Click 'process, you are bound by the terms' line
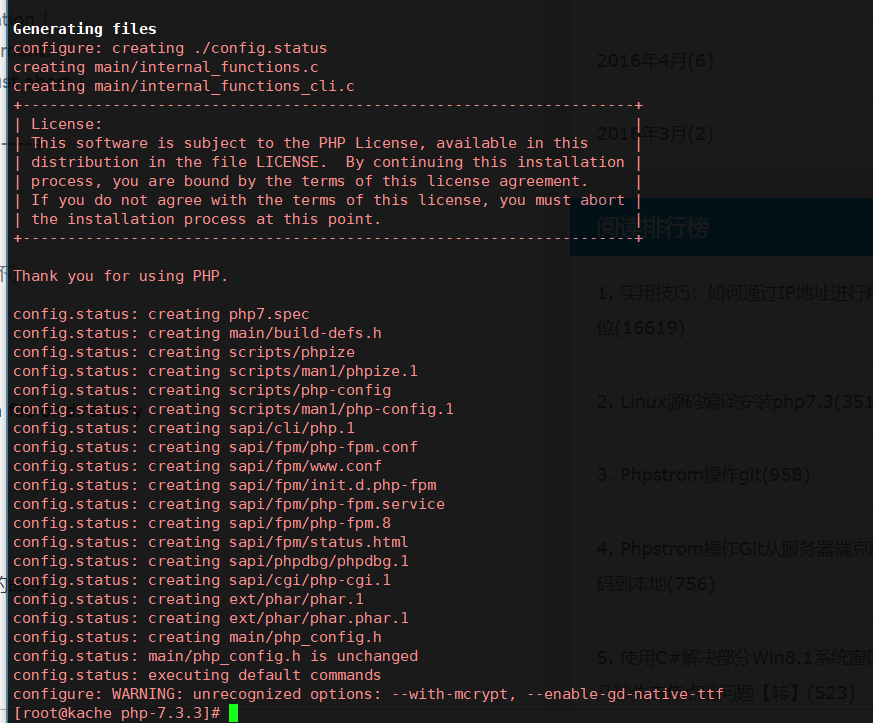Viewport: 873px width, 723px height. click(310, 181)
